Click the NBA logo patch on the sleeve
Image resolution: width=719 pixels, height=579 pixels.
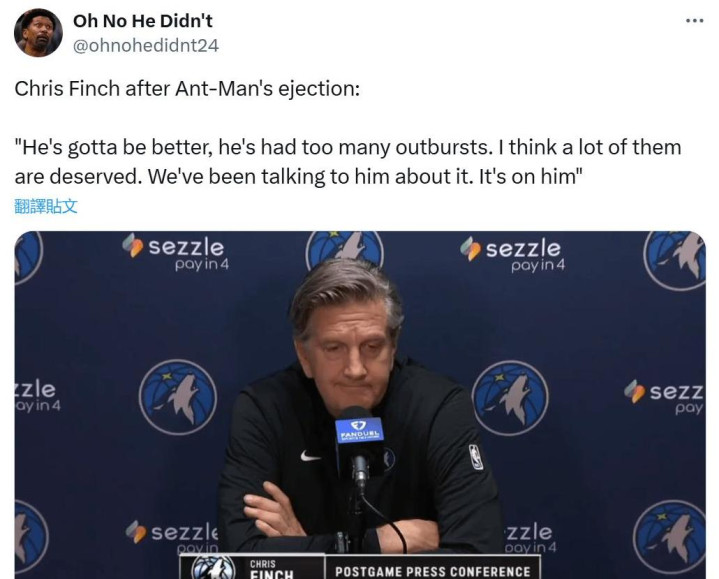(476, 457)
